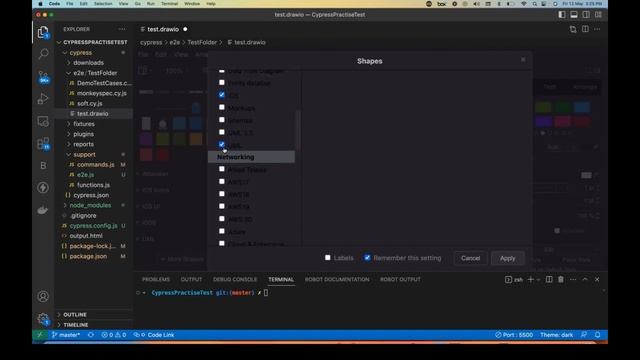Check the UML 2.5 checkbox
The width and height of the screenshot is (640, 360).
(x=222, y=132)
